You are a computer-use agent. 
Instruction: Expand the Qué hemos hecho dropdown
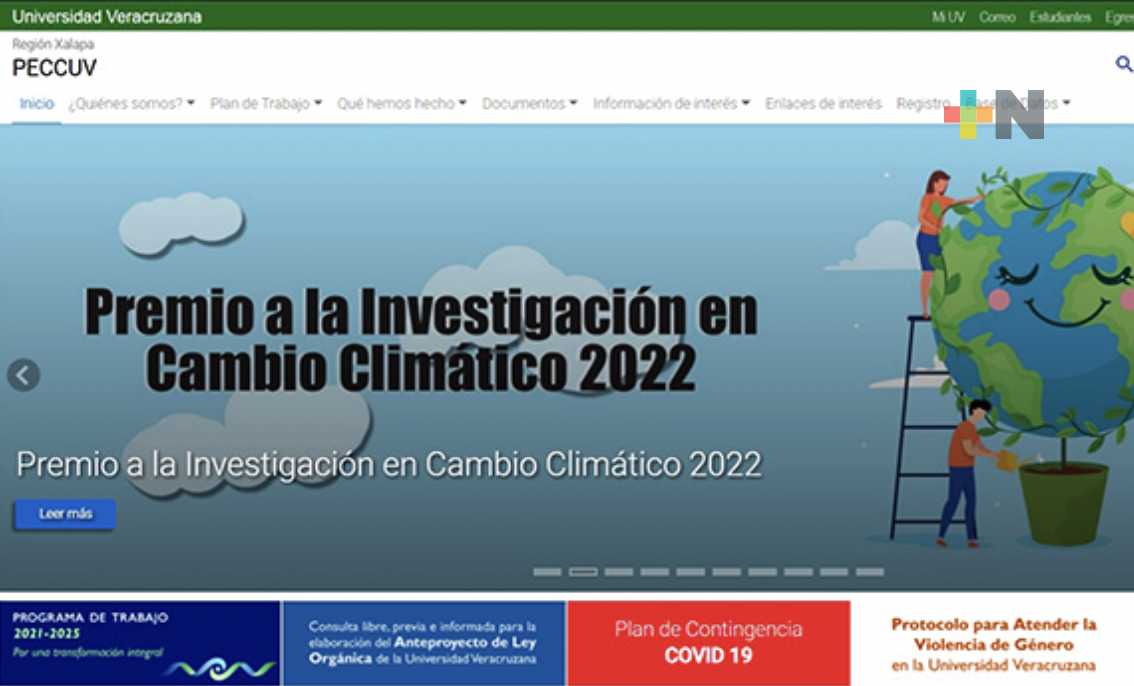tap(401, 103)
